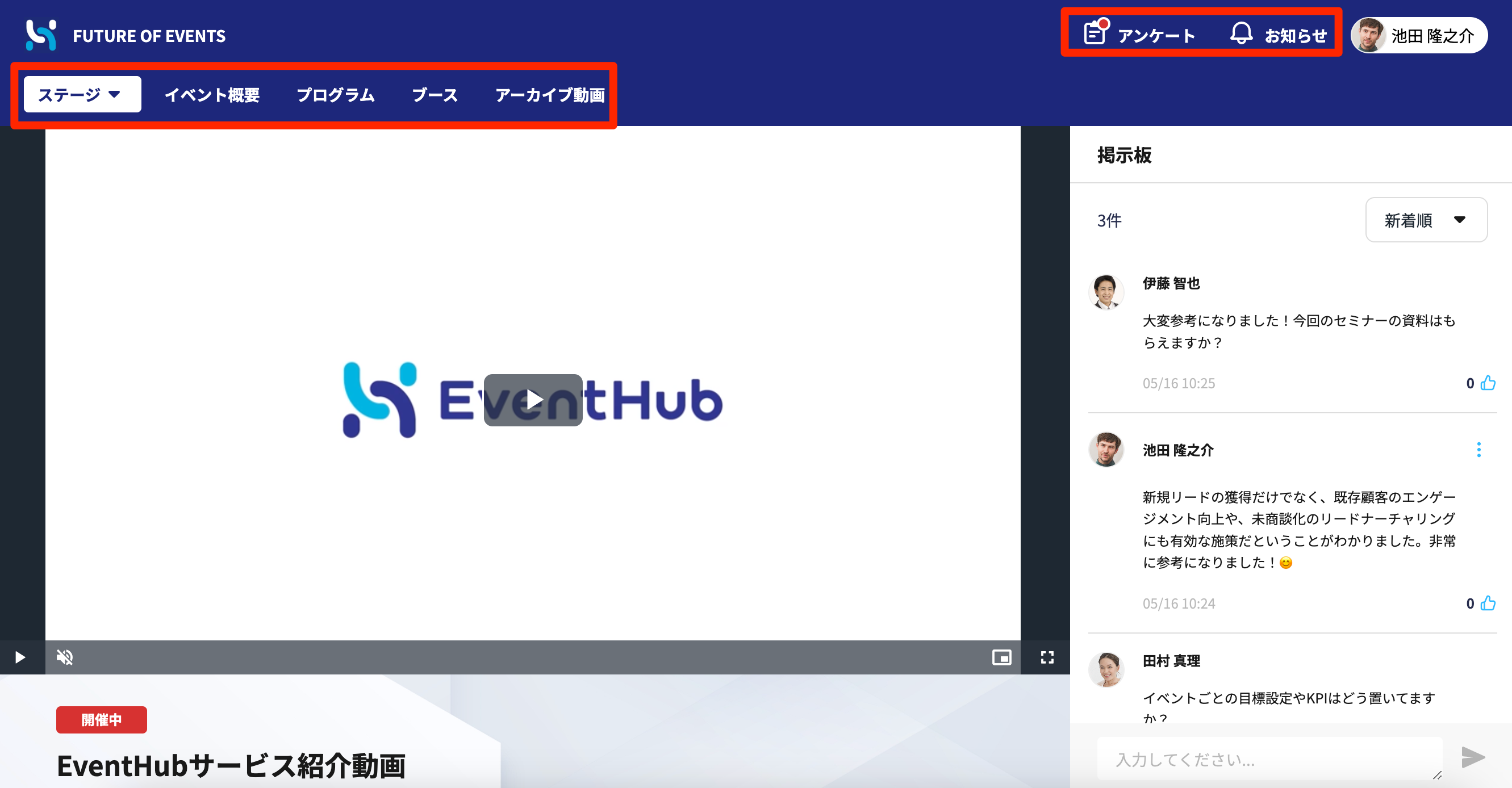Open the FUTURE OF EVENTS home link

point(149,36)
